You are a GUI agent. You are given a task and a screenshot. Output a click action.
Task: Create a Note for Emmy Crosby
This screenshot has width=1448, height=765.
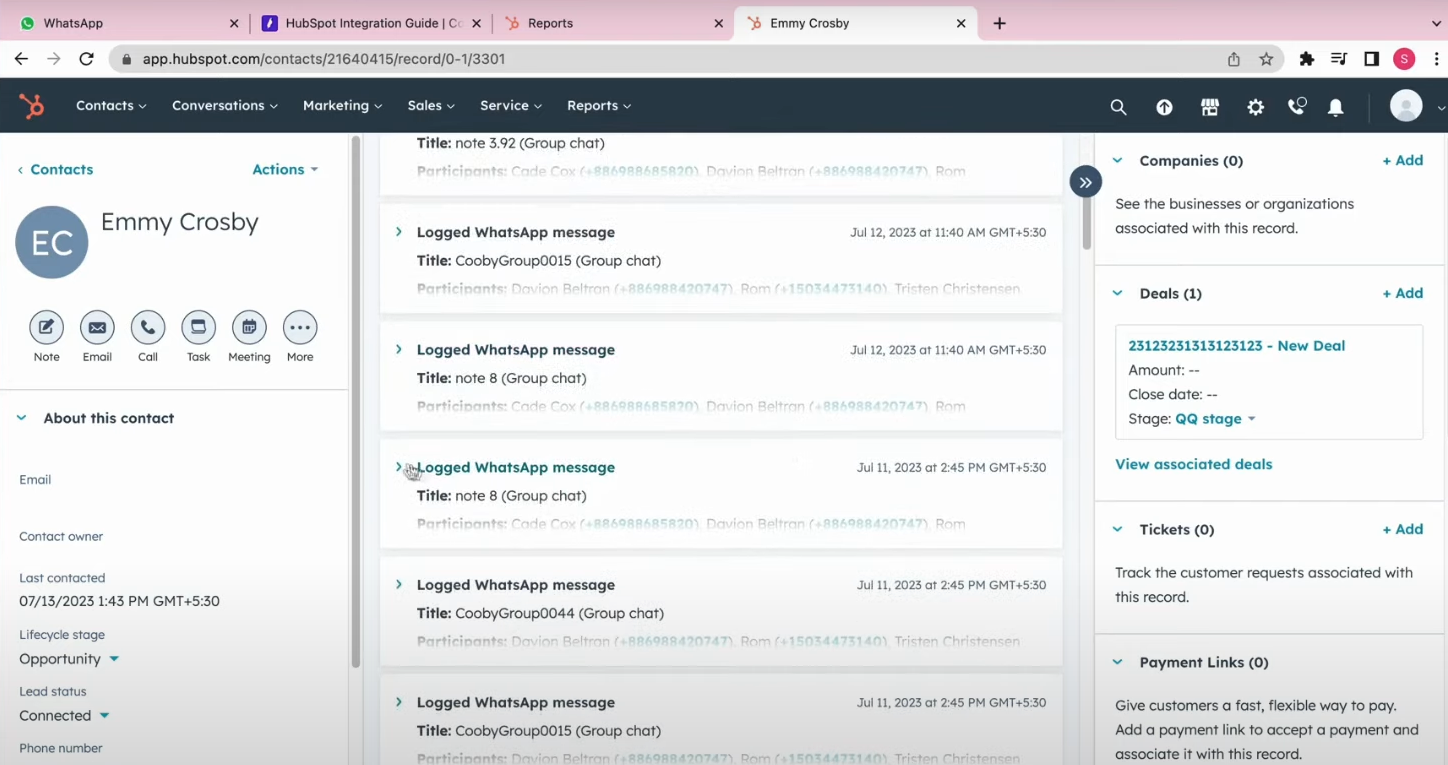46,327
